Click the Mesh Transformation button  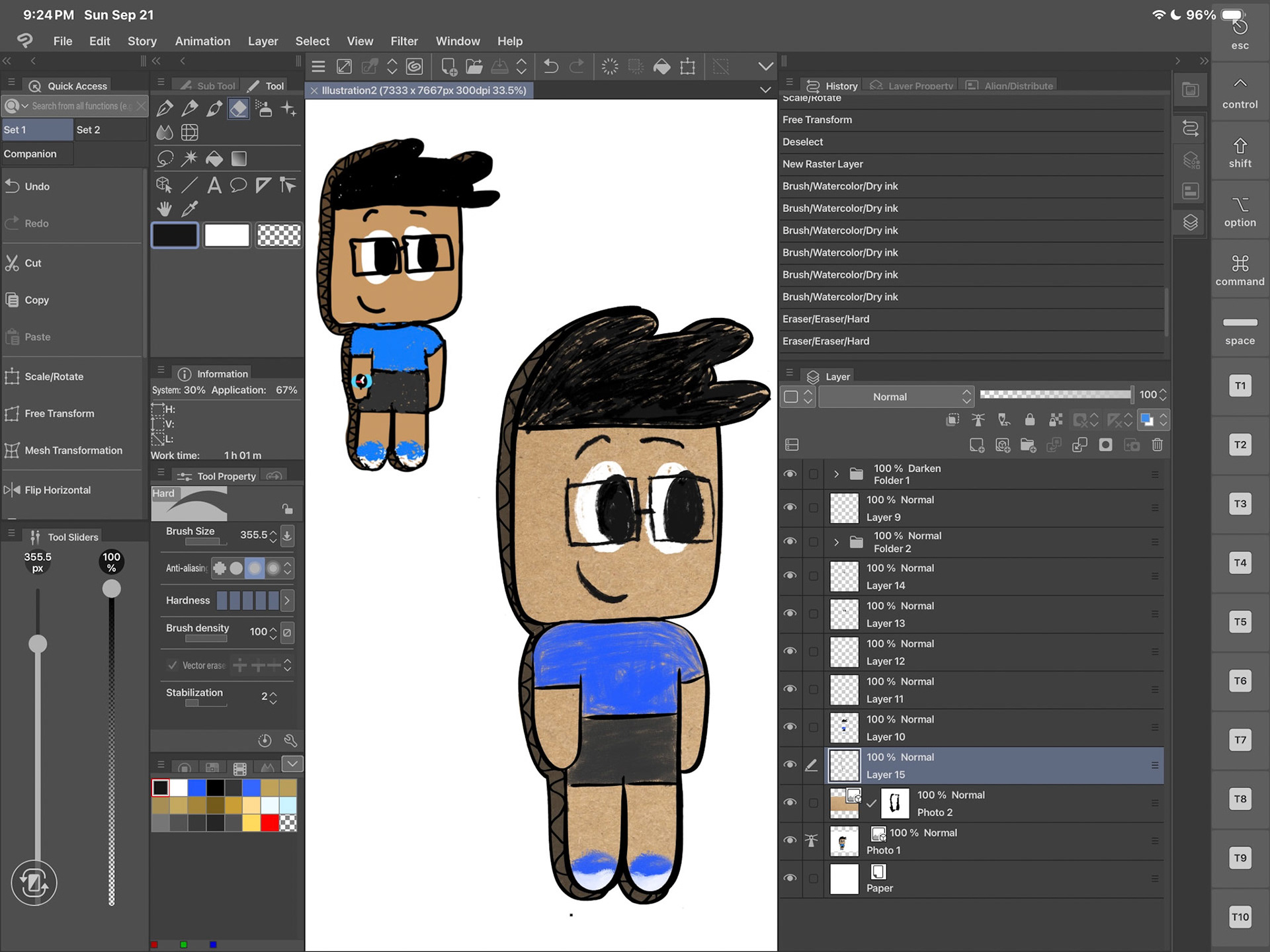[73, 450]
